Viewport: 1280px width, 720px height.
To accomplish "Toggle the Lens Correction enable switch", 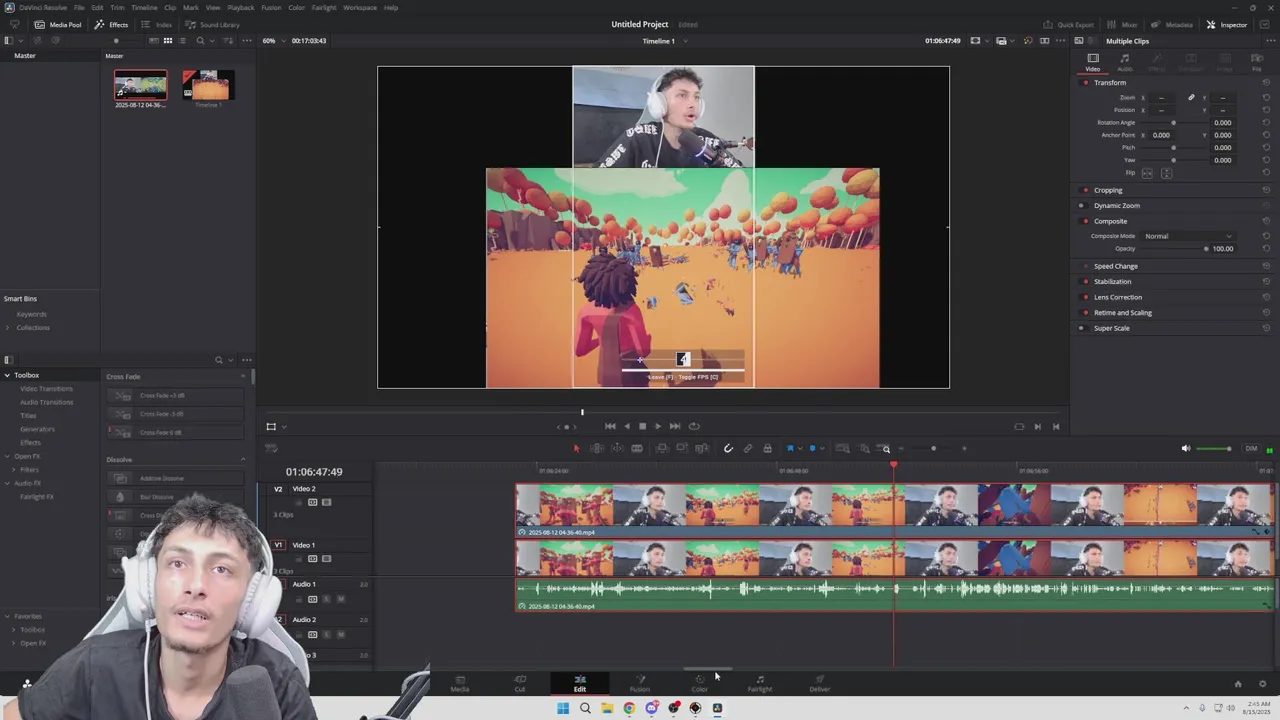I will point(1085,297).
